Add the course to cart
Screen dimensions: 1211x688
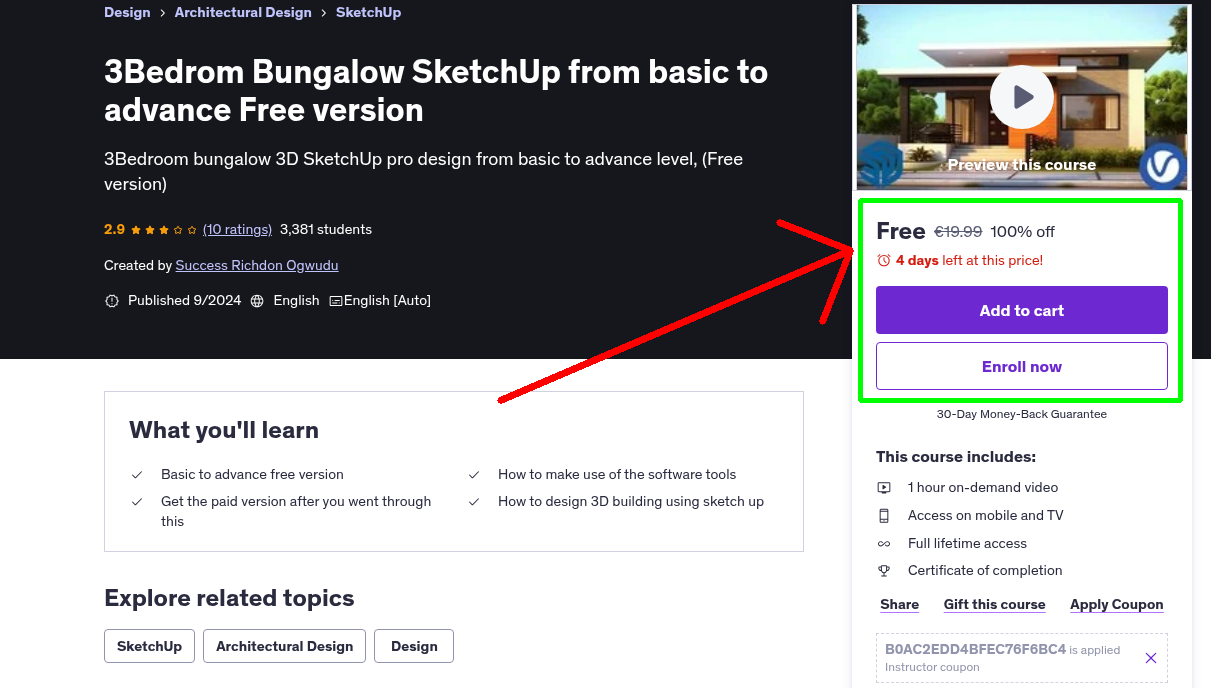1021,310
